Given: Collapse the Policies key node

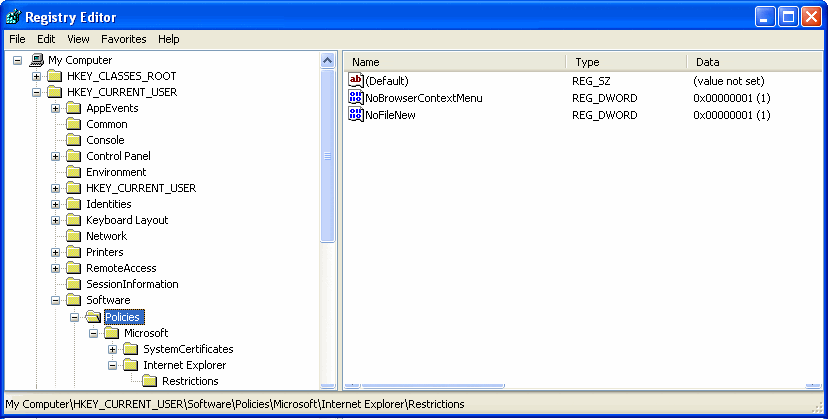Looking at the screenshot, I should point(75,317).
